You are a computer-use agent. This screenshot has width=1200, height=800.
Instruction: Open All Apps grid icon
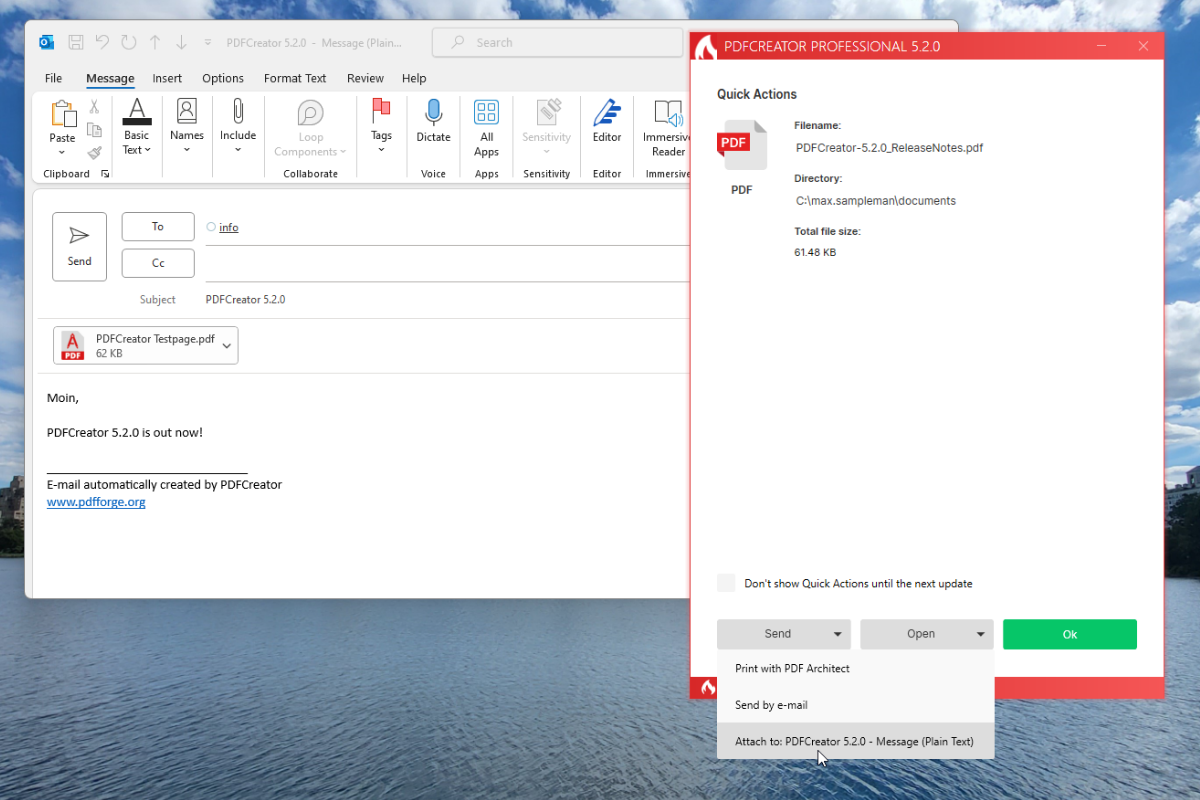(x=487, y=112)
